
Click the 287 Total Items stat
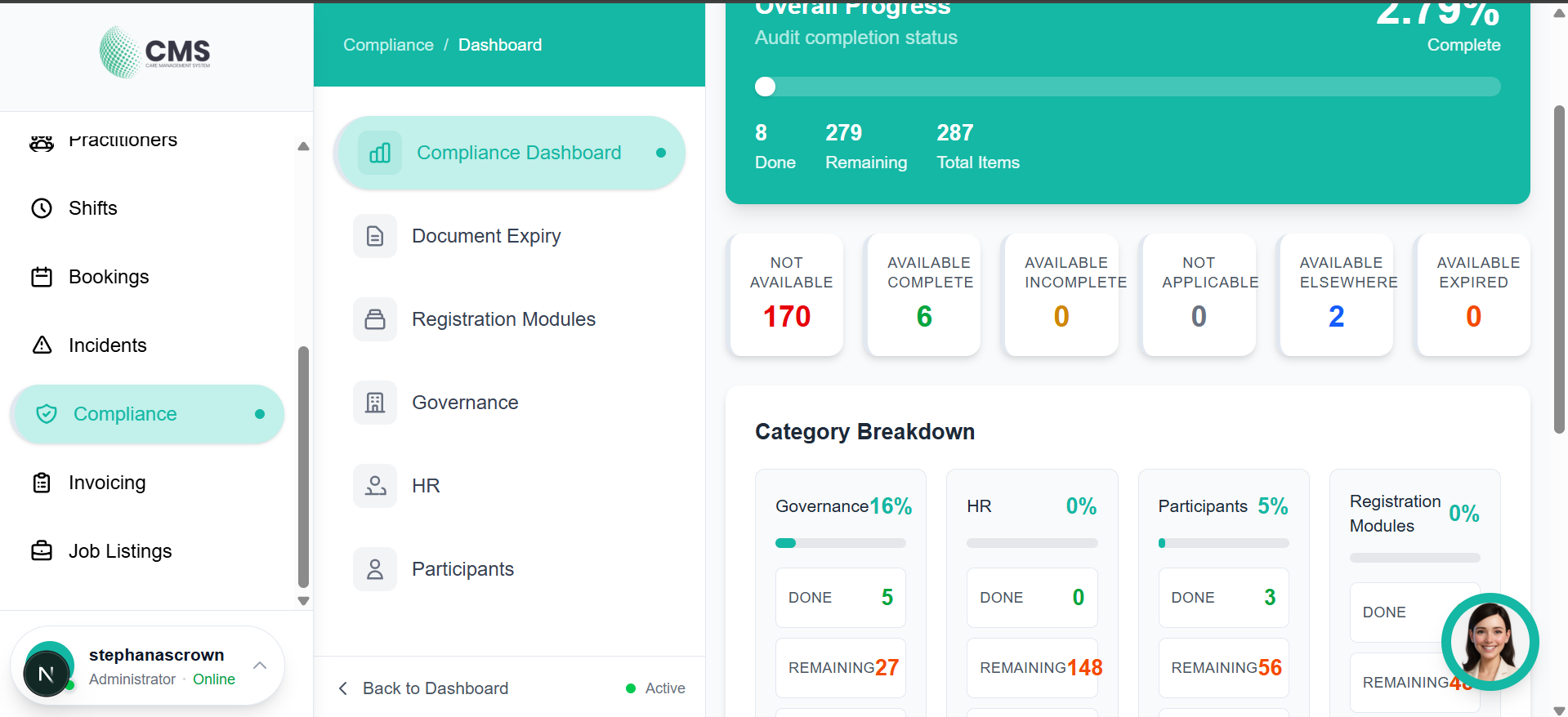978,146
